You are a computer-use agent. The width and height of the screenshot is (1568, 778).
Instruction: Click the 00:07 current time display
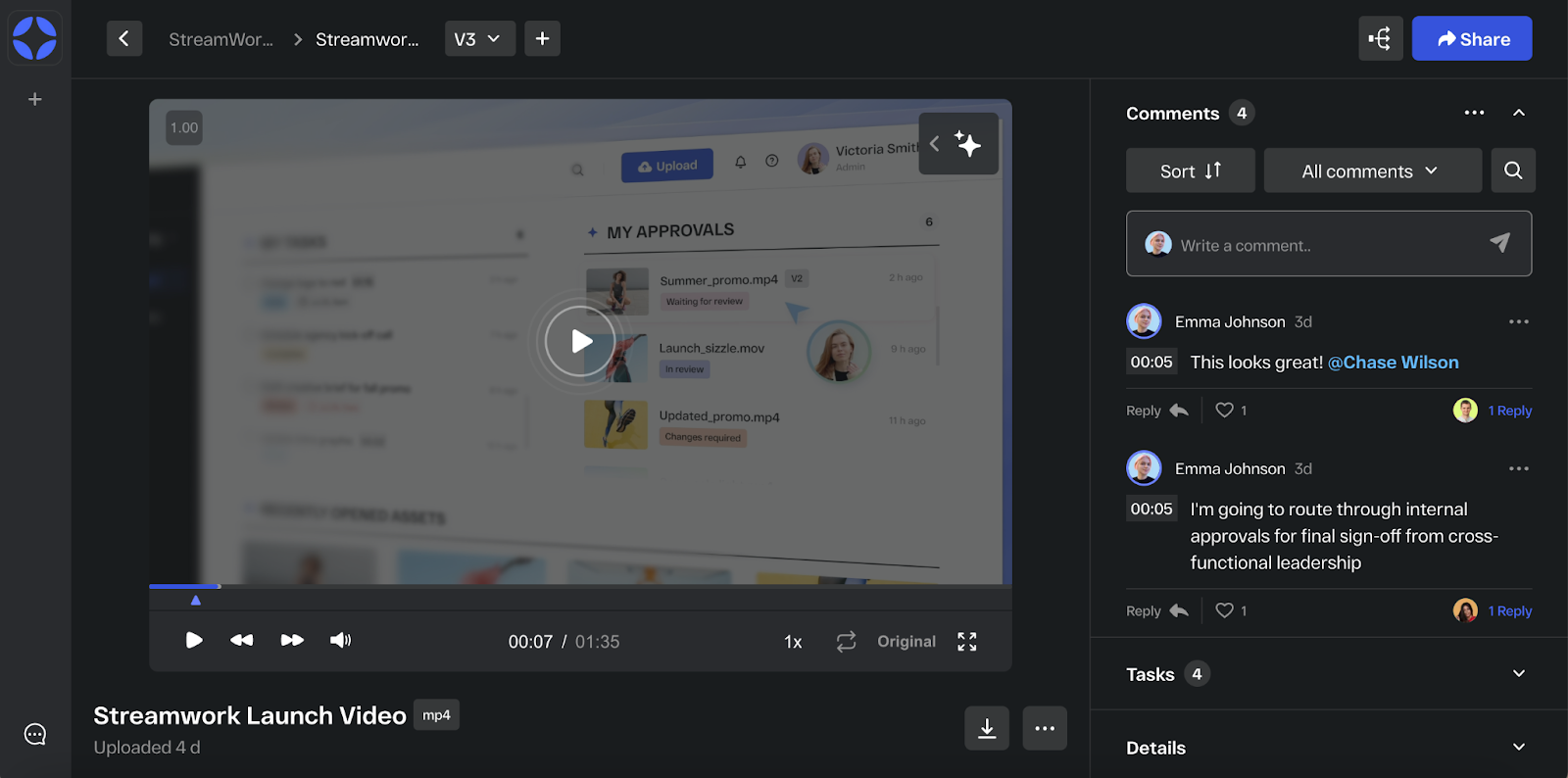pyautogui.click(x=530, y=642)
